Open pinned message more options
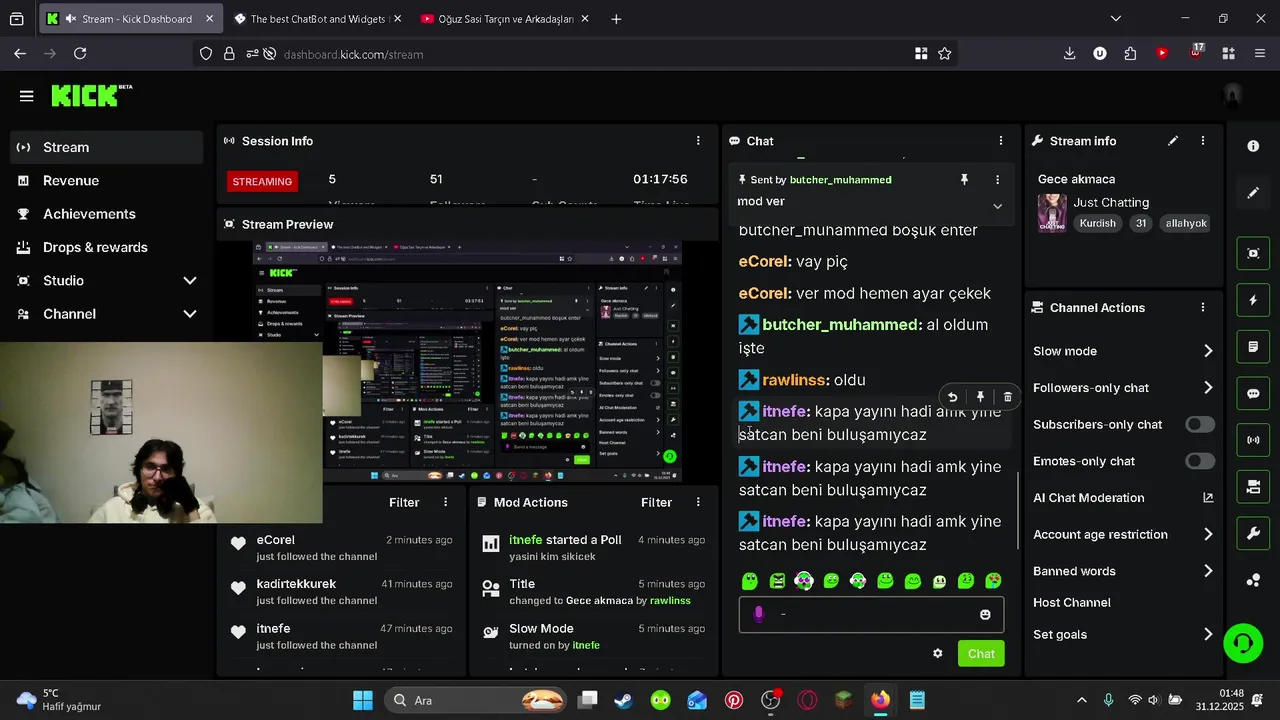This screenshot has width=1280, height=720. [997, 180]
